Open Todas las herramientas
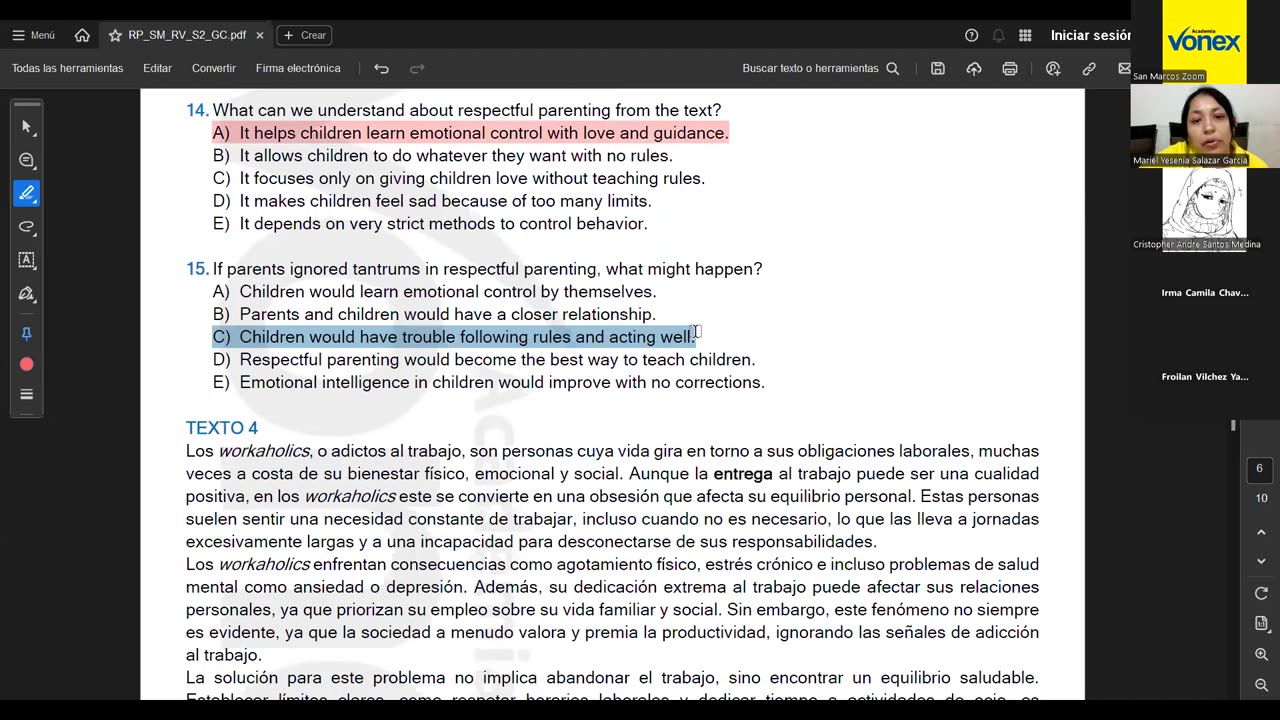Image resolution: width=1280 pixels, height=720 pixels. [67, 68]
